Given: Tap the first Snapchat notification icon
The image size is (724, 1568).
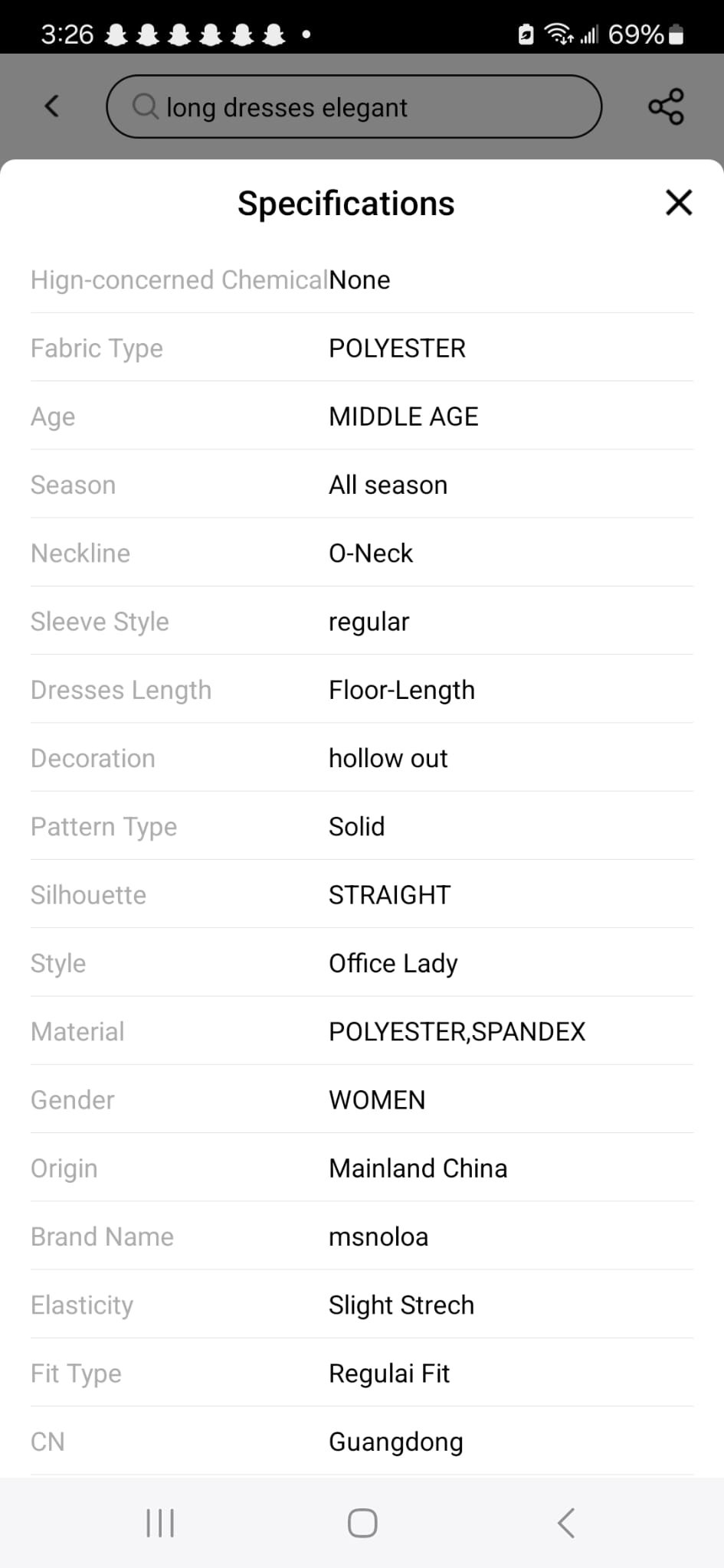Looking at the screenshot, I should point(116,34).
